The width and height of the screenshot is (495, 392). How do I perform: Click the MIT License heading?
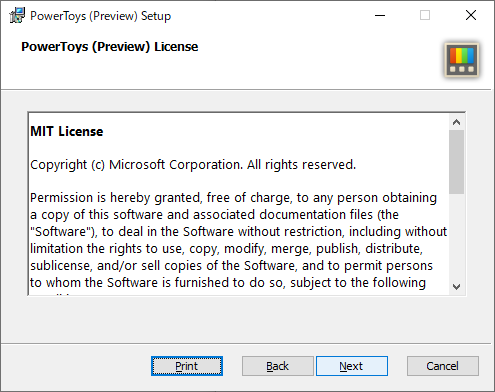pyautogui.click(x=67, y=131)
